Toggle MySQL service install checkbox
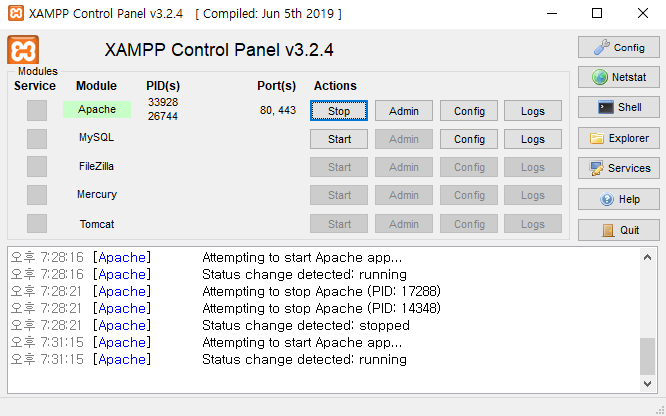This screenshot has height=416, width=666. pos(37,139)
